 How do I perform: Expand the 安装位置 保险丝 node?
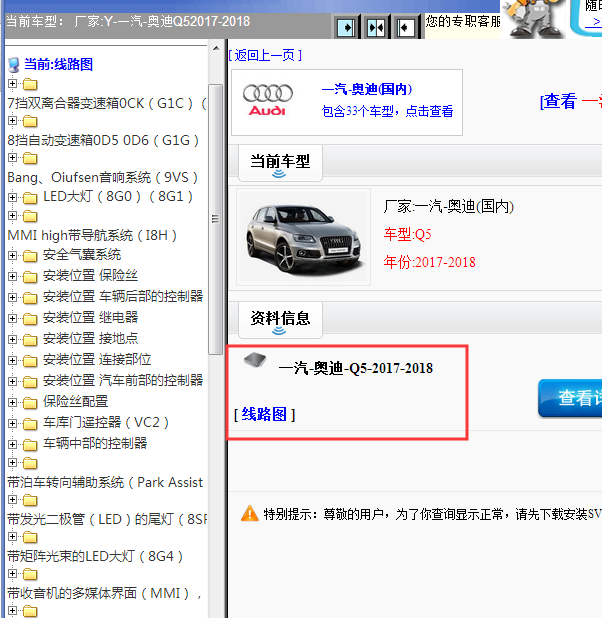[13, 276]
